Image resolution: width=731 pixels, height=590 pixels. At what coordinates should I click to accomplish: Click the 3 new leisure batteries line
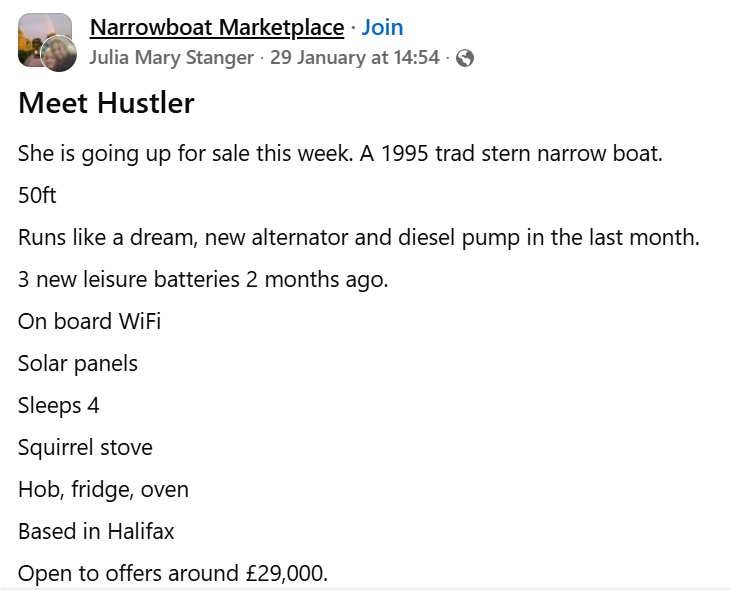pos(203,279)
